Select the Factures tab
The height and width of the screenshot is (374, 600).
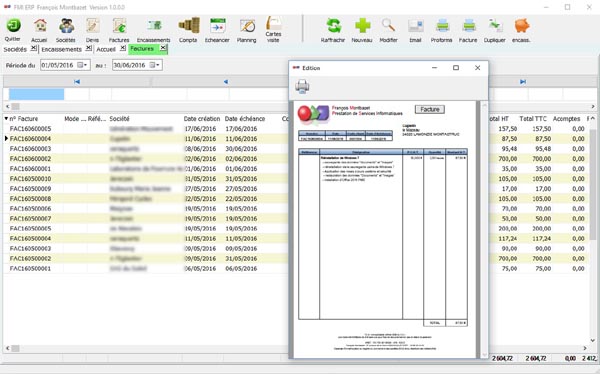[x=142, y=49]
